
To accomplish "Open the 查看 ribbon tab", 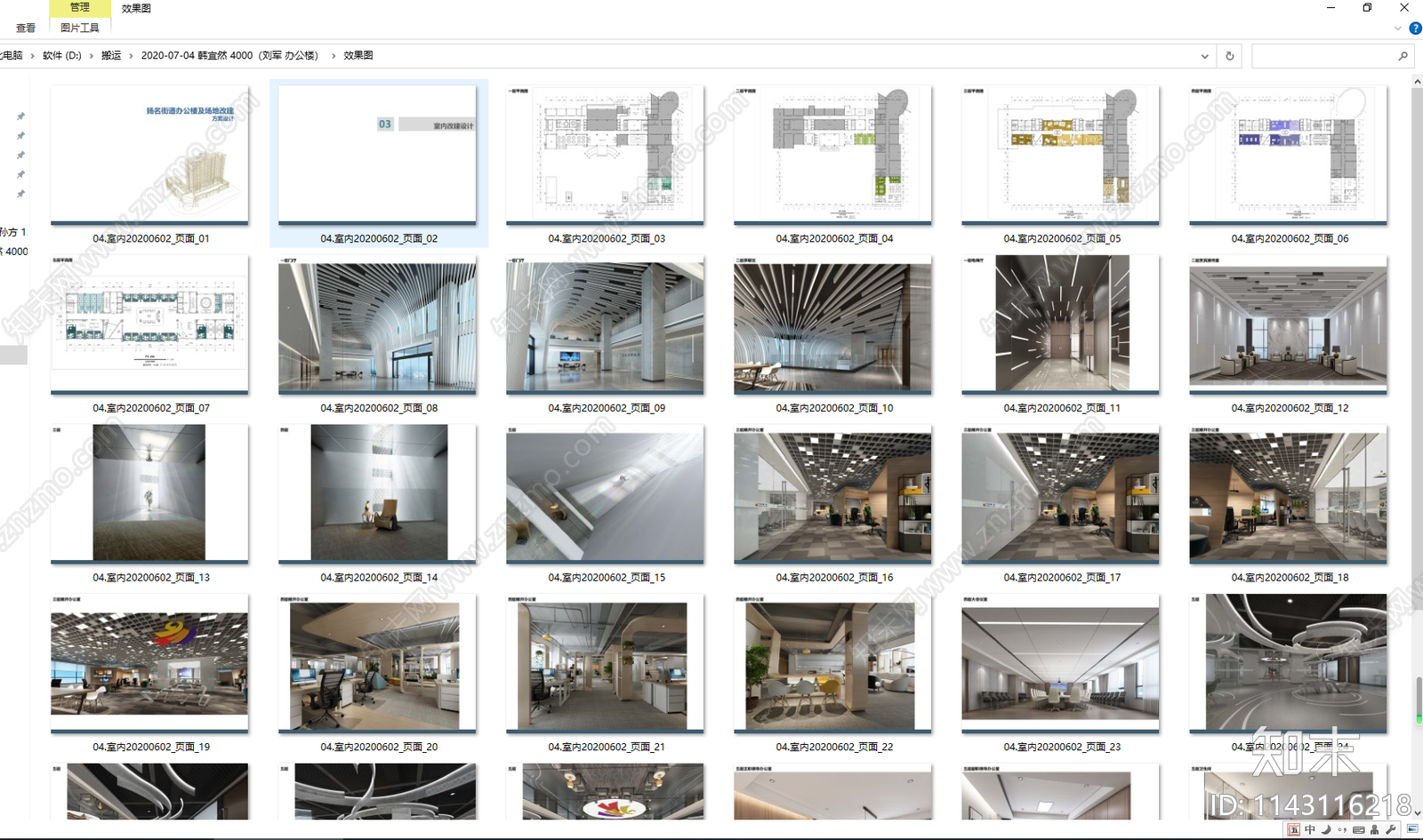I will pos(26,28).
